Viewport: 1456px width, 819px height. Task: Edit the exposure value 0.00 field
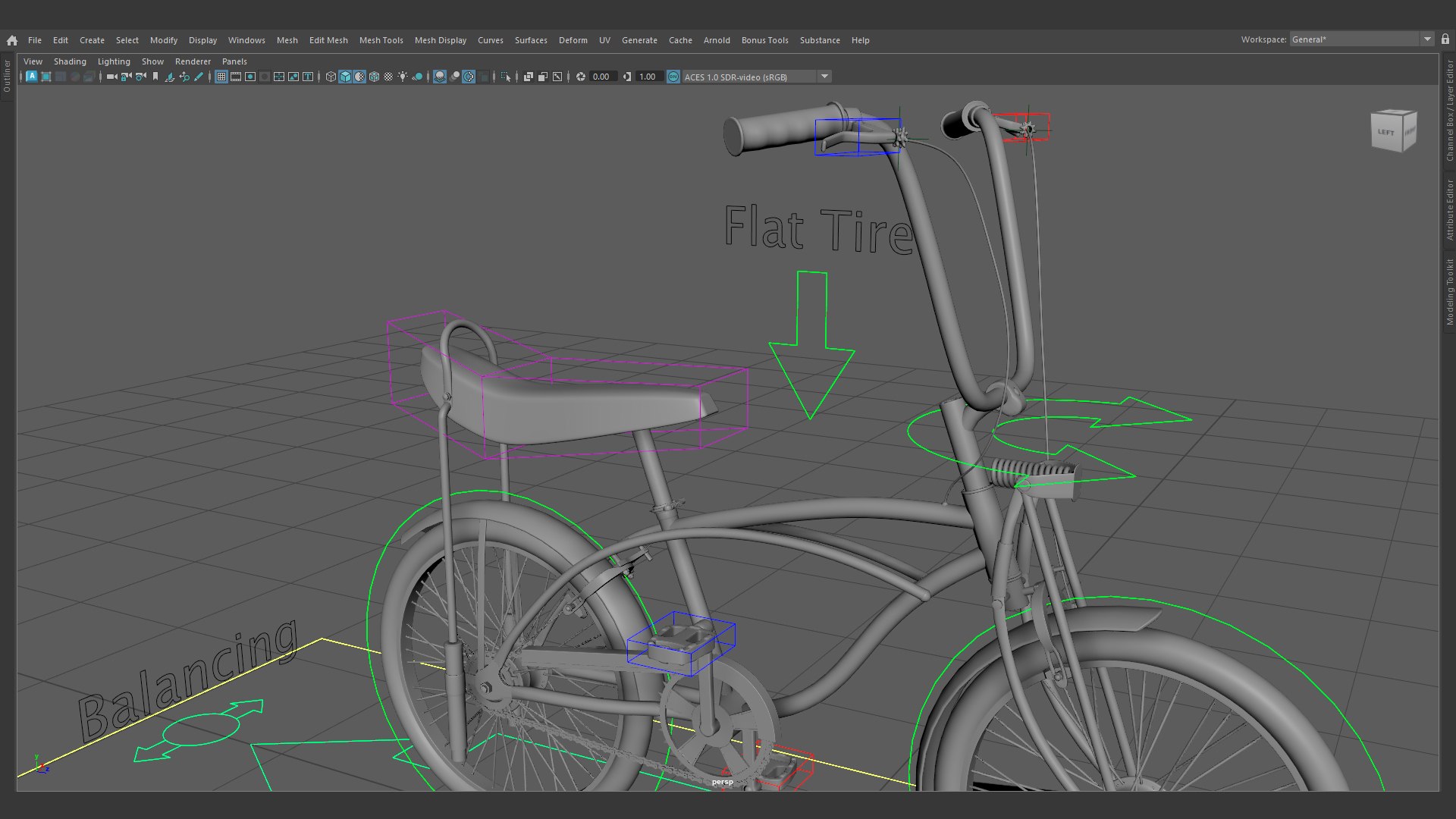point(603,77)
